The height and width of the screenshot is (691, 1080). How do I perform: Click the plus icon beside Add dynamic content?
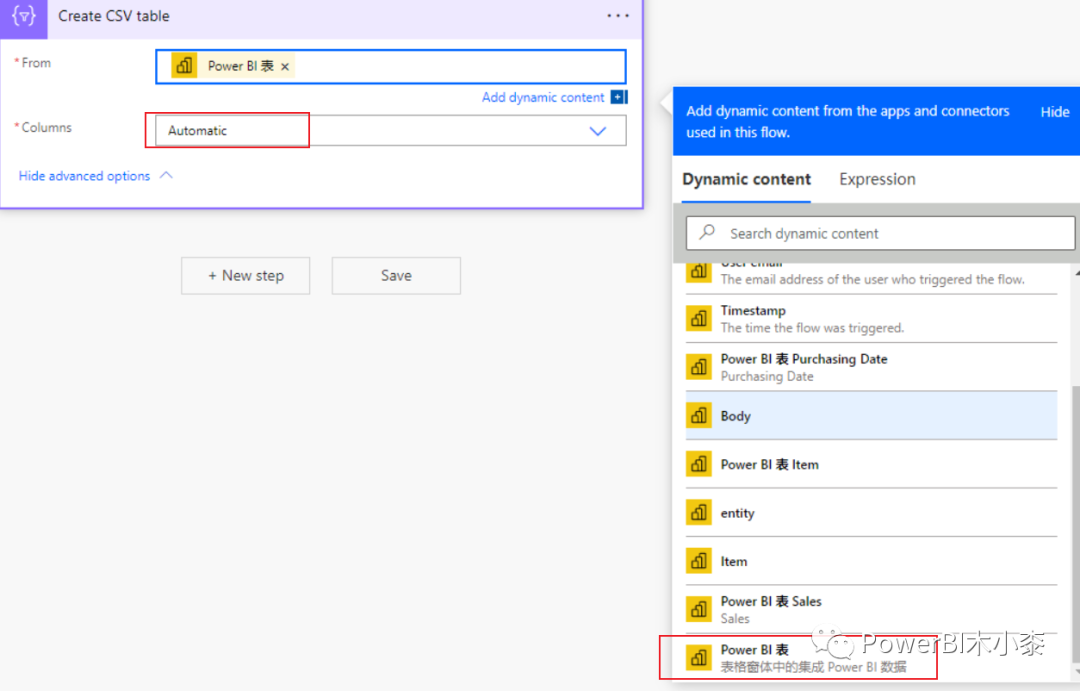click(x=619, y=97)
